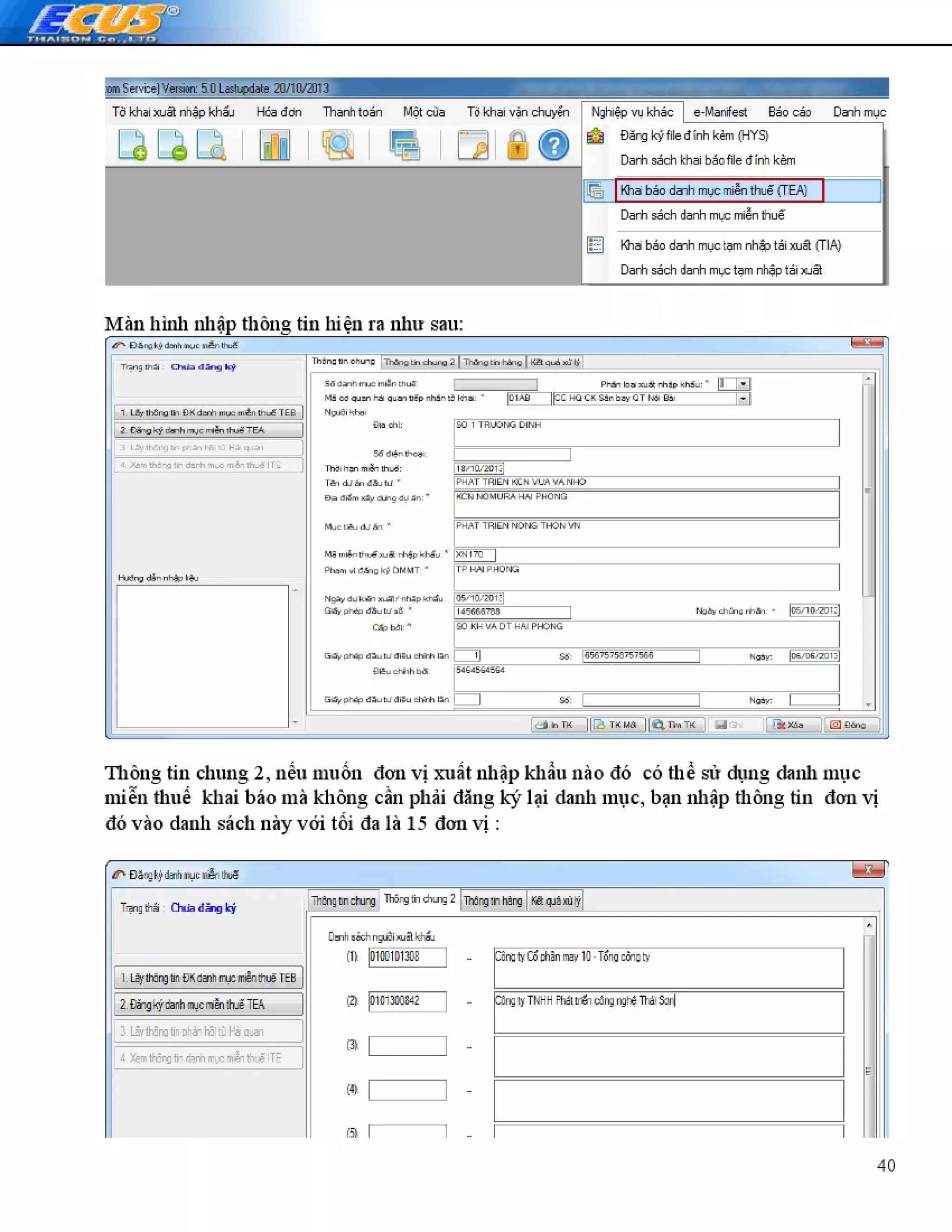The width and height of the screenshot is (952, 1232).
Task: Click the new document plus icon
Action: pos(132,145)
